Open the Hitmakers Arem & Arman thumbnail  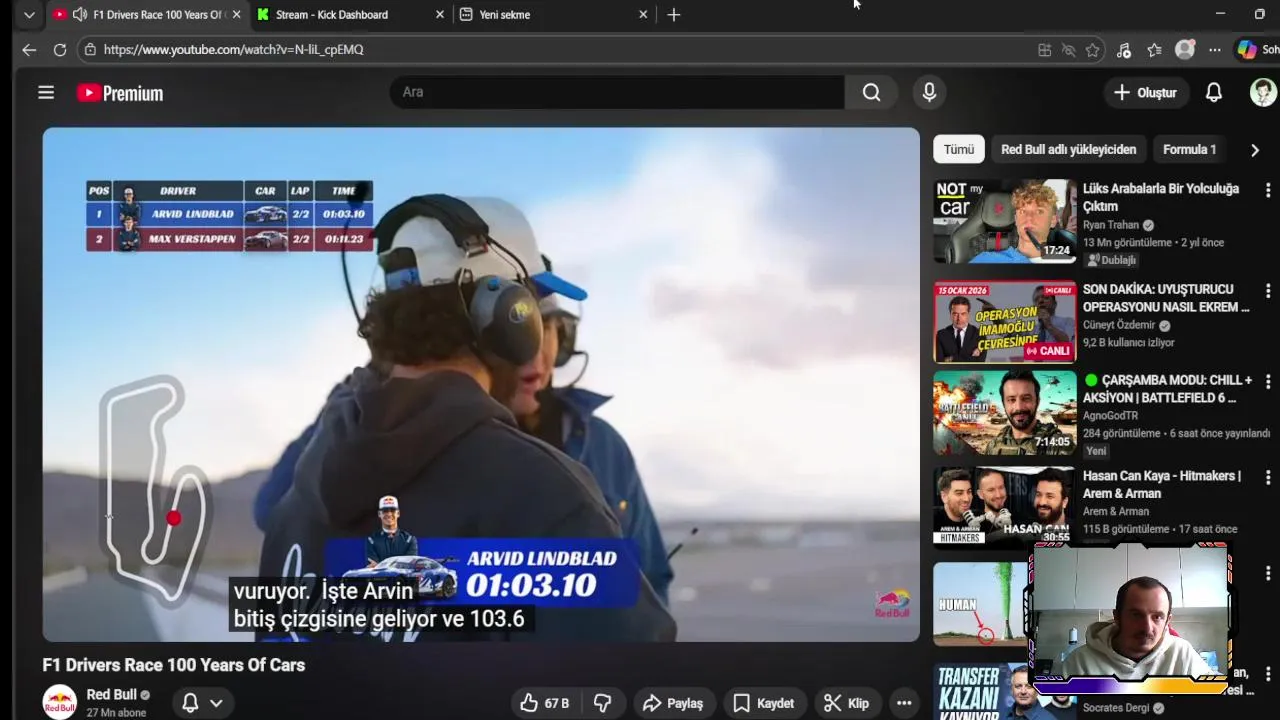tap(1004, 507)
